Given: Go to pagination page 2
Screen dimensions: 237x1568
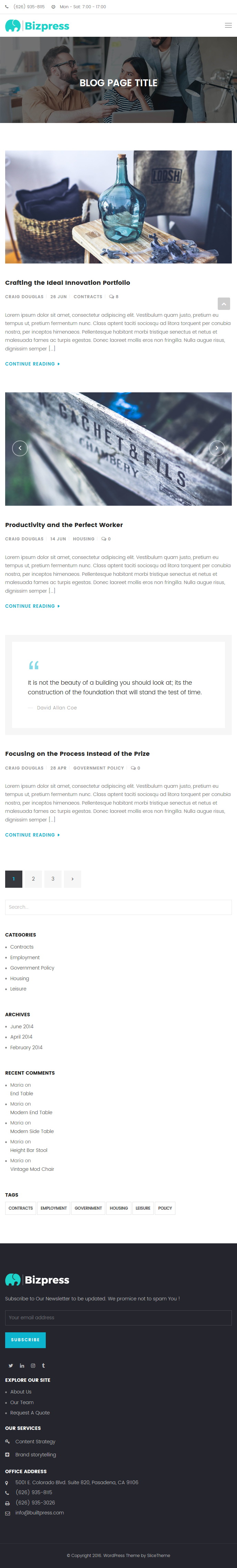Looking at the screenshot, I should click(33, 878).
